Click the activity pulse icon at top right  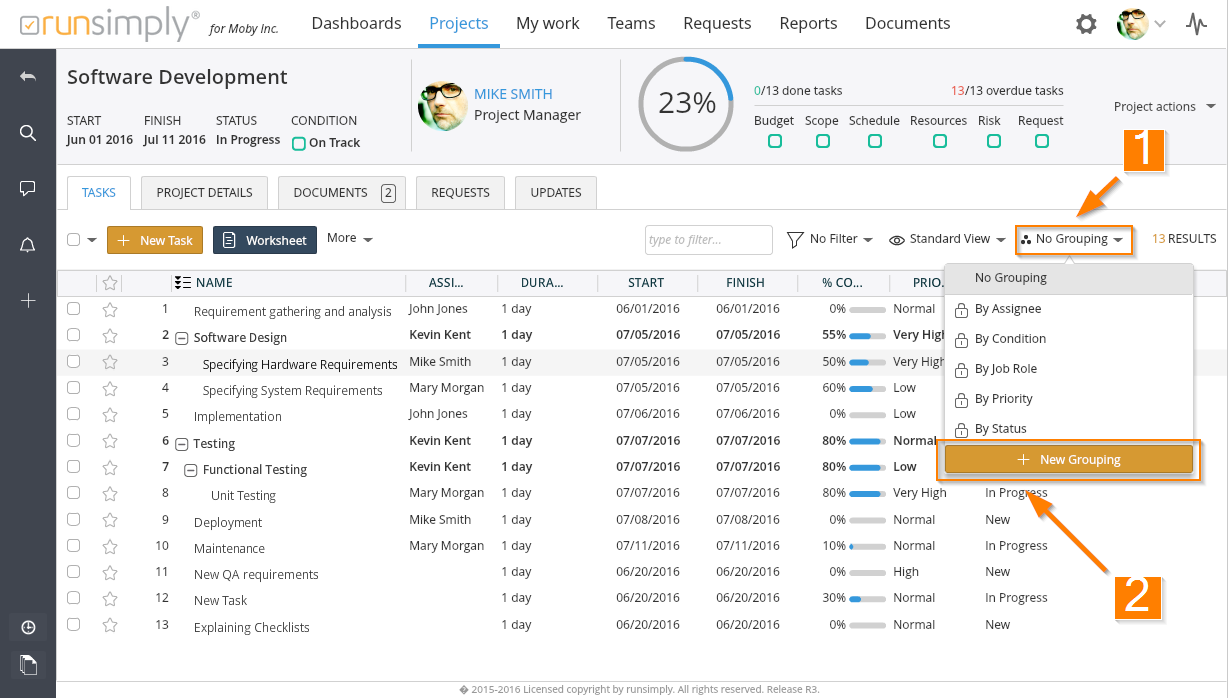1196,24
